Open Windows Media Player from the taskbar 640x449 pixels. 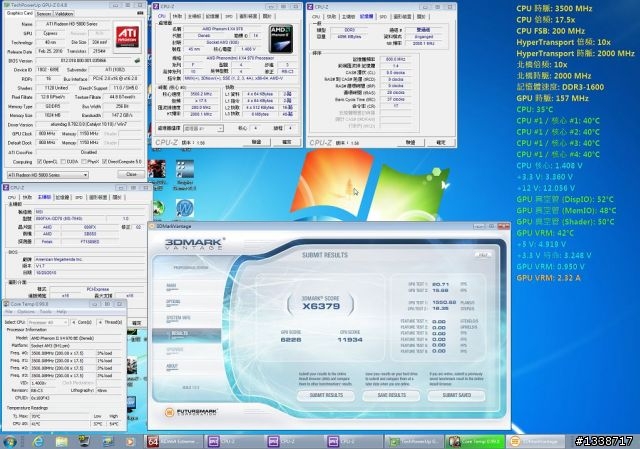point(130,441)
